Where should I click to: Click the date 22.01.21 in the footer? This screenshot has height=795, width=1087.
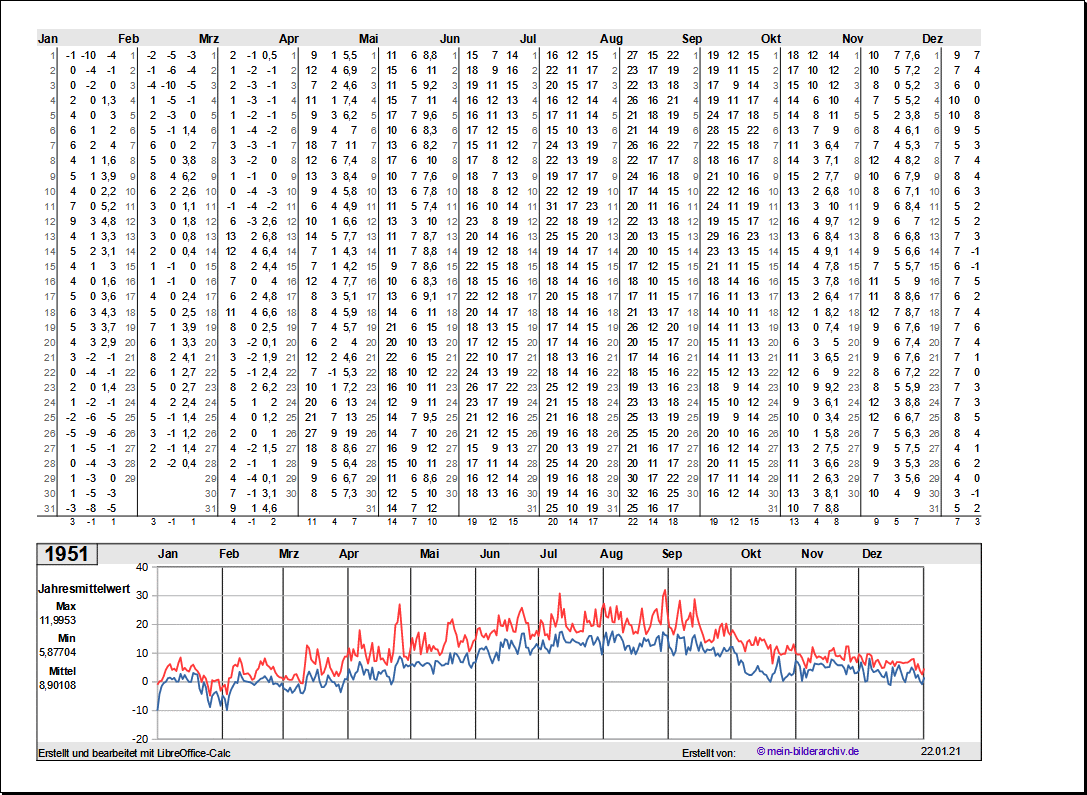coord(941,752)
